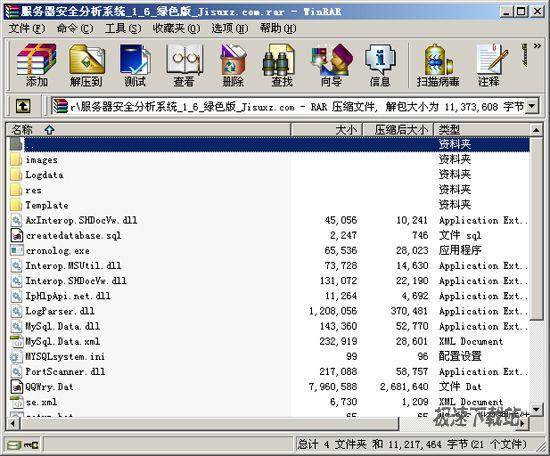Open the 工具(S) menu

123,28
